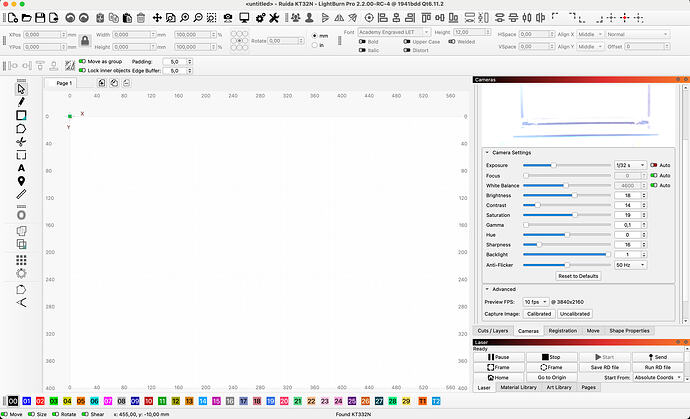
Task: Toggle the Lock inner objects switch
Action: [82, 70]
